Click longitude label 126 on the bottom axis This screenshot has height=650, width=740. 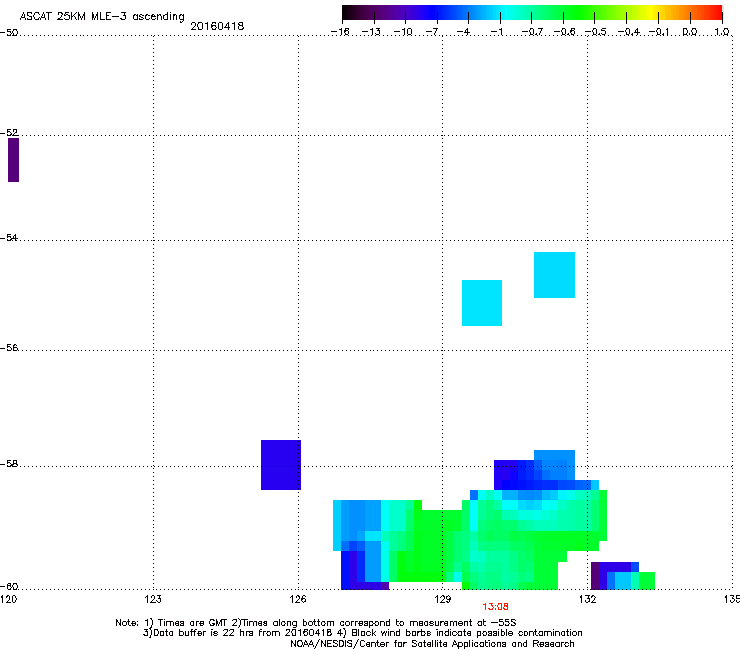(x=298, y=599)
